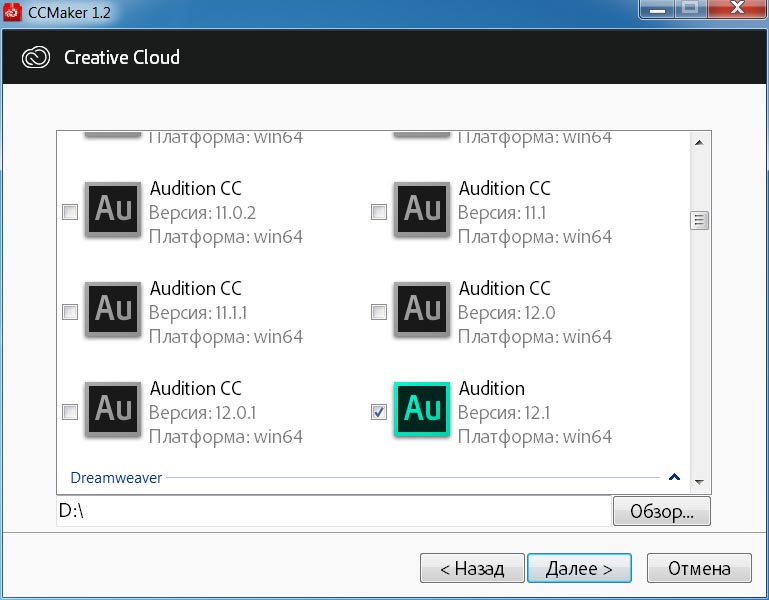Cancel with the Отмена button

coord(699,569)
